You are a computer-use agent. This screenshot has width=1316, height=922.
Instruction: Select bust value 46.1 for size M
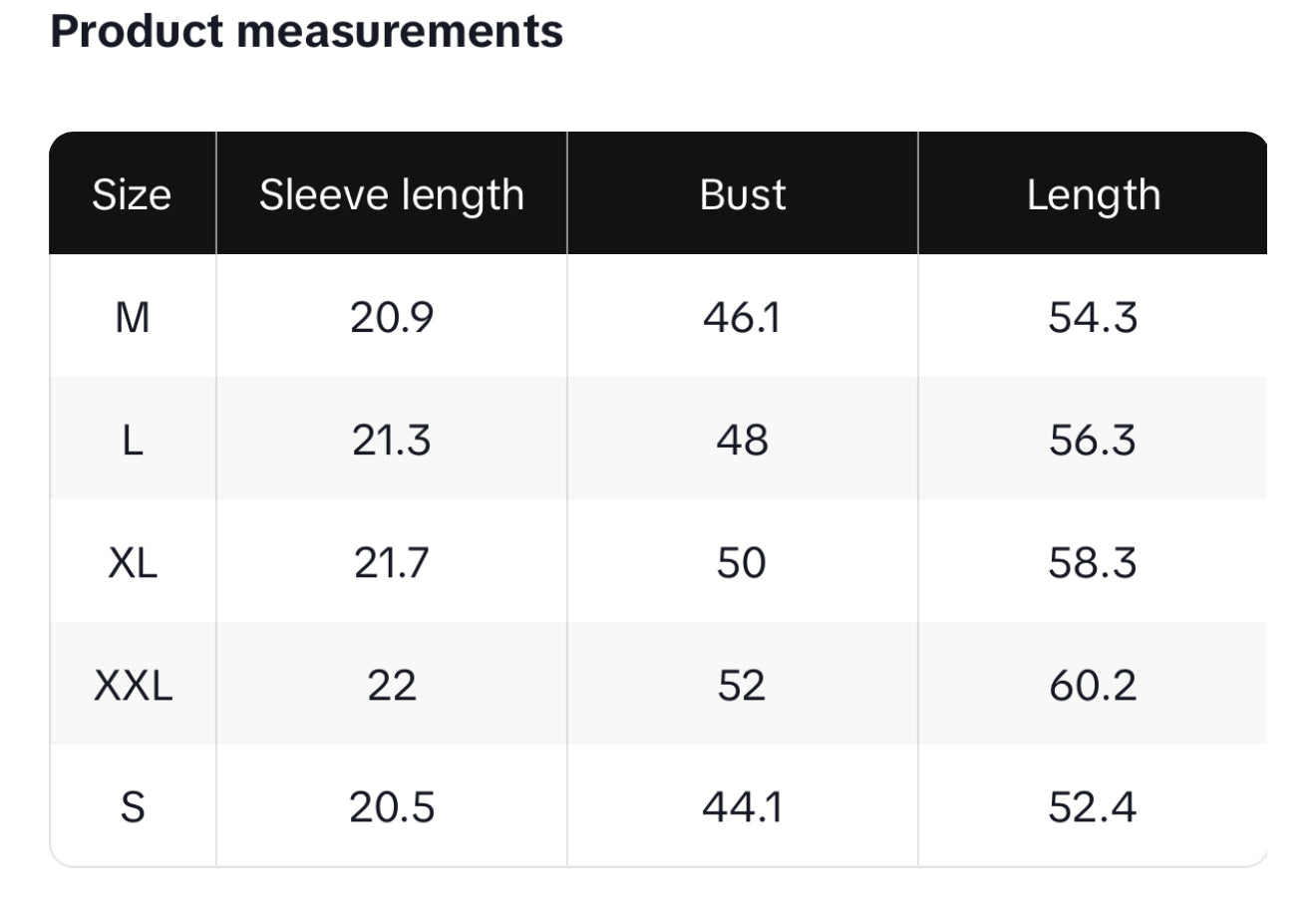pos(743,318)
